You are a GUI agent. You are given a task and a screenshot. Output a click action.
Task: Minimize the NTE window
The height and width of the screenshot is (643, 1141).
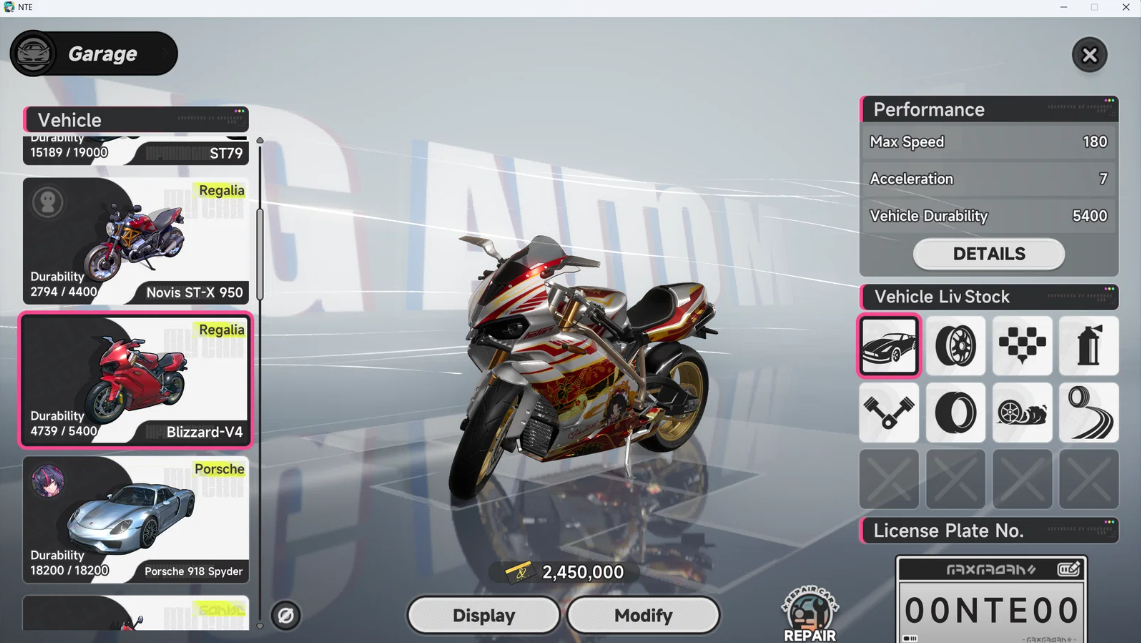click(x=1064, y=7)
